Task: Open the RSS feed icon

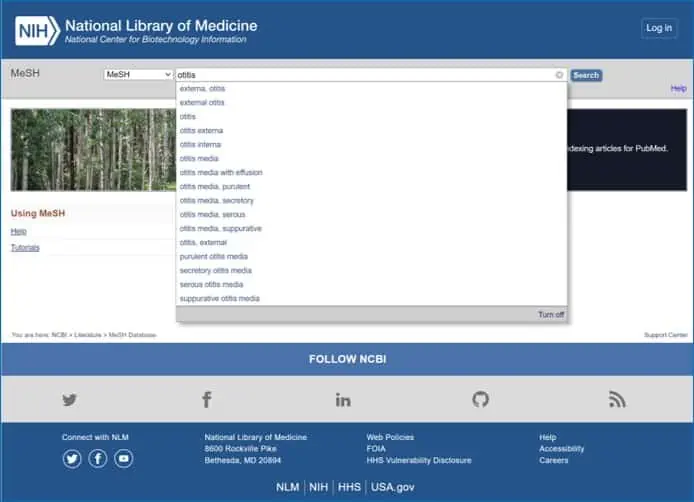Action: [617, 400]
